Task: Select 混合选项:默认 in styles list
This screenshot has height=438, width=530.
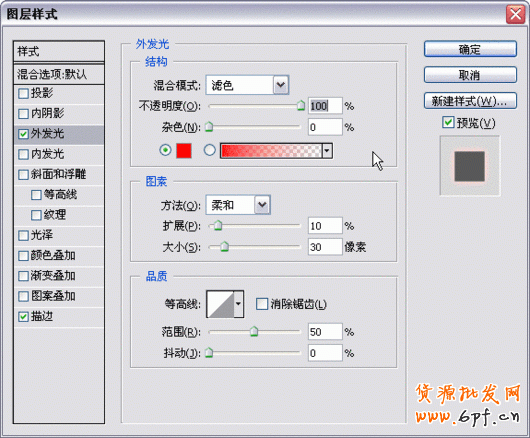Action: point(59,74)
